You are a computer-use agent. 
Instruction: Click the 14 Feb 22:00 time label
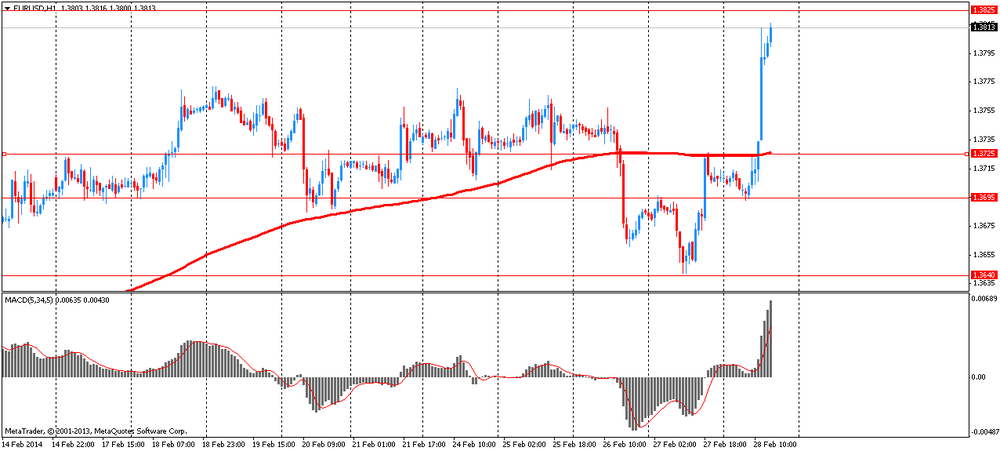(74, 443)
